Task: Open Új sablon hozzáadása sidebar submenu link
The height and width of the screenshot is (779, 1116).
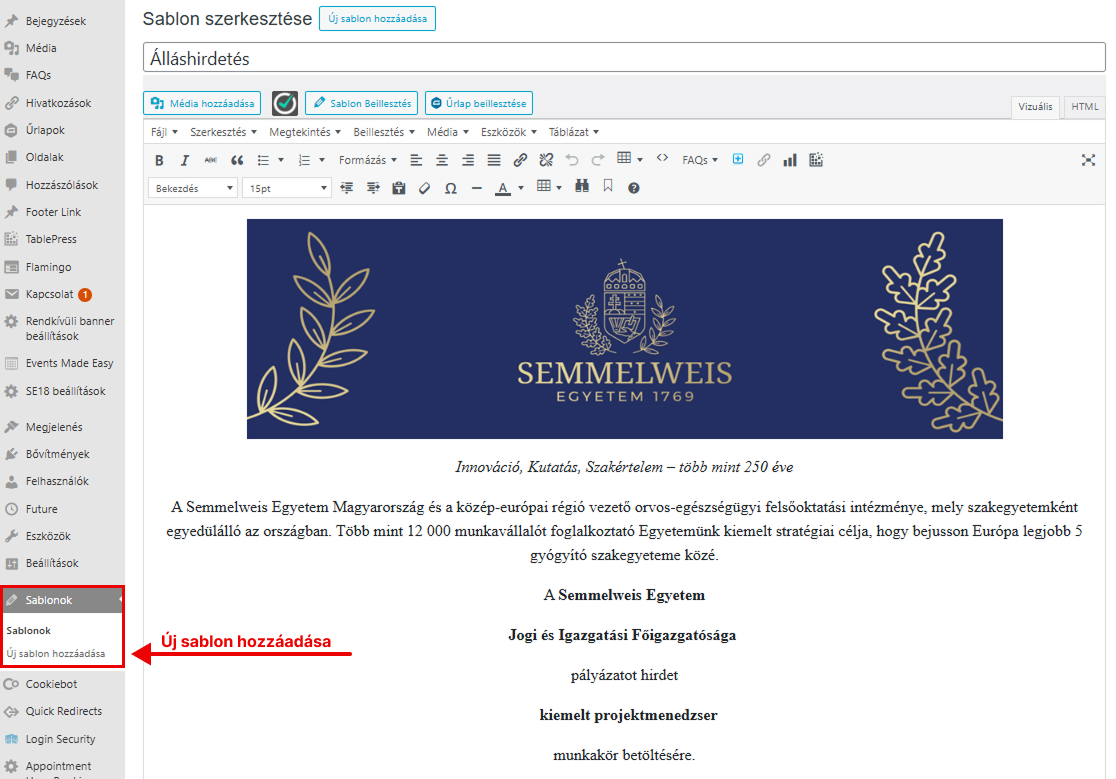Action: pyautogui.click(x=56, y=654)
